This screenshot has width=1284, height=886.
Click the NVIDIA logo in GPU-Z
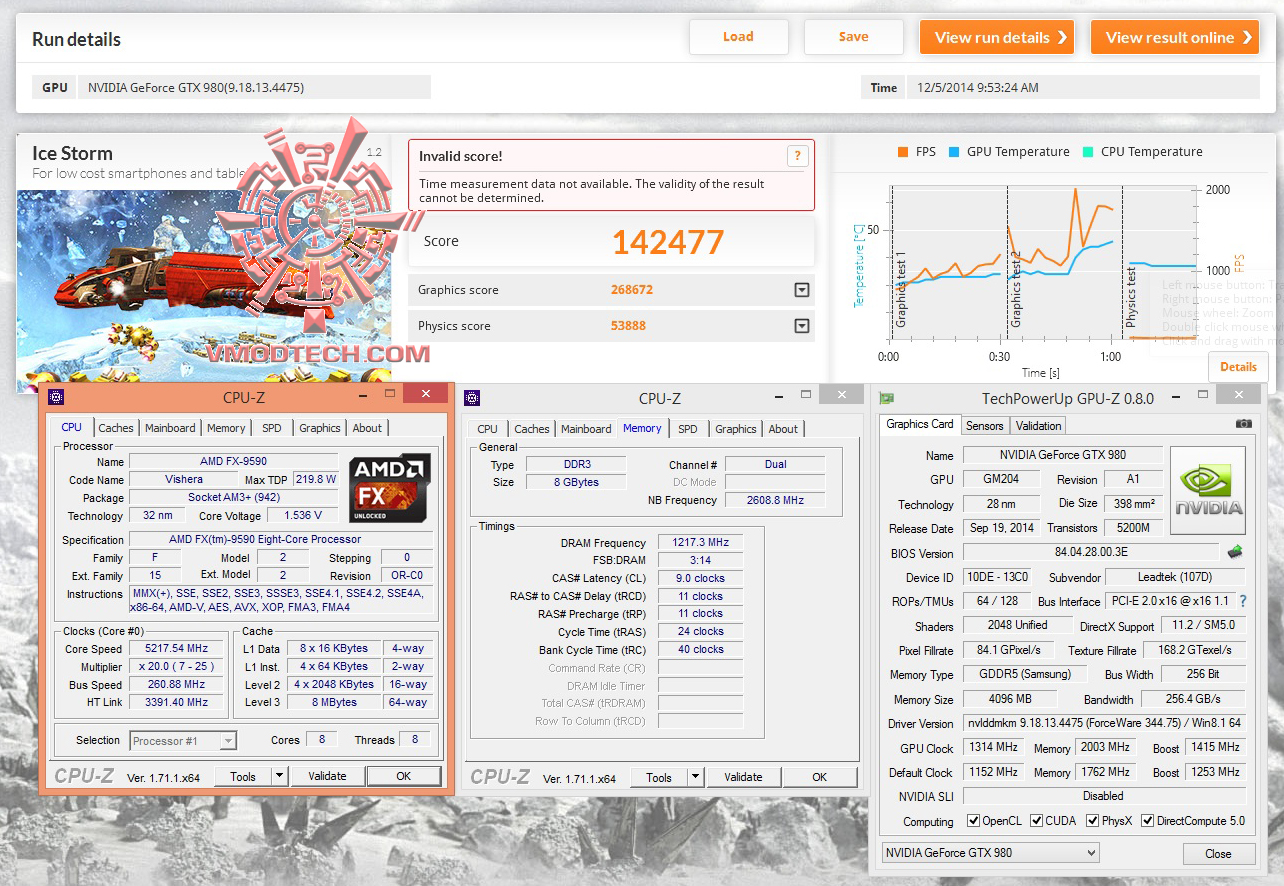click(x=1208, y=490)
